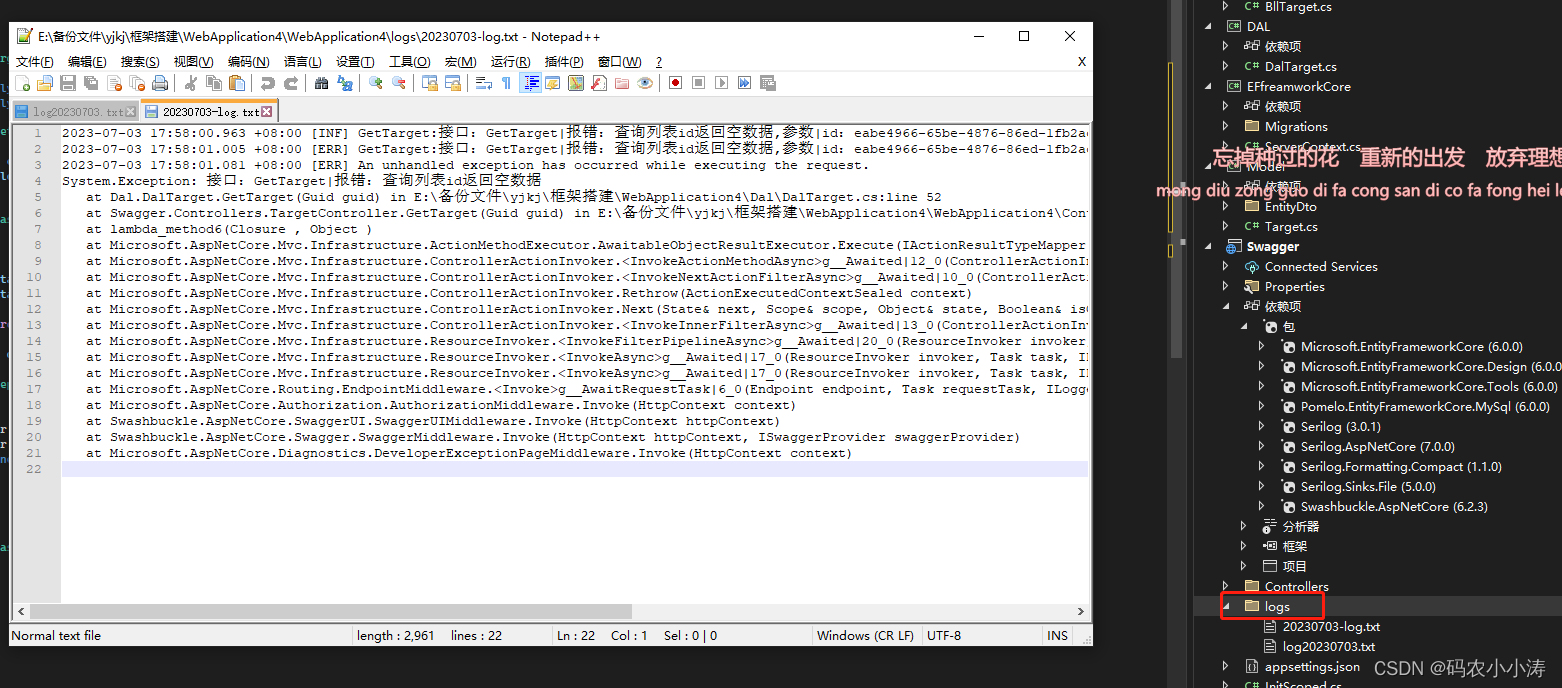Expand the Microsoft.EntityFrameworkCore (6.0.0) package
The height and width of the screenshot is (688, 1562).
[1262, 346]
